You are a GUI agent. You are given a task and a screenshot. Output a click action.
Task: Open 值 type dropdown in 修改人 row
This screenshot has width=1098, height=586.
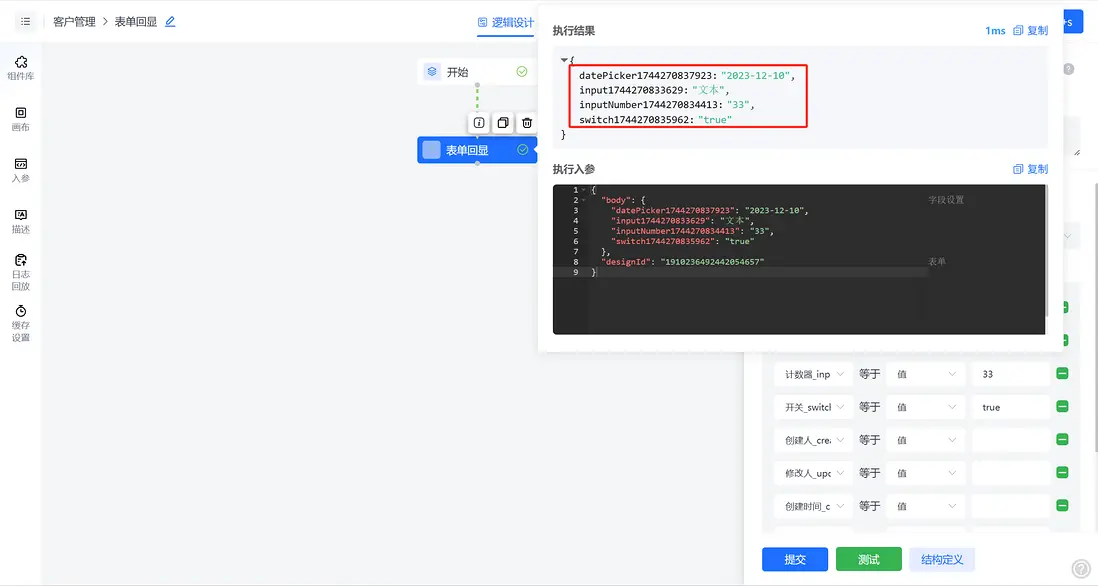[x=926, y=473]
